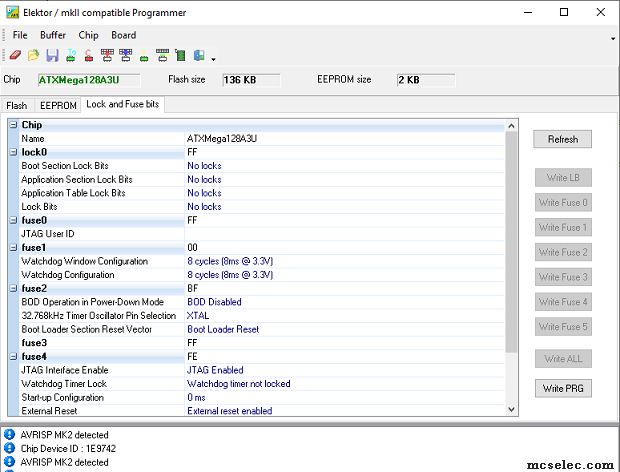Click the eraser (erase chip) toolbar icon

click(x=15, y=55)
